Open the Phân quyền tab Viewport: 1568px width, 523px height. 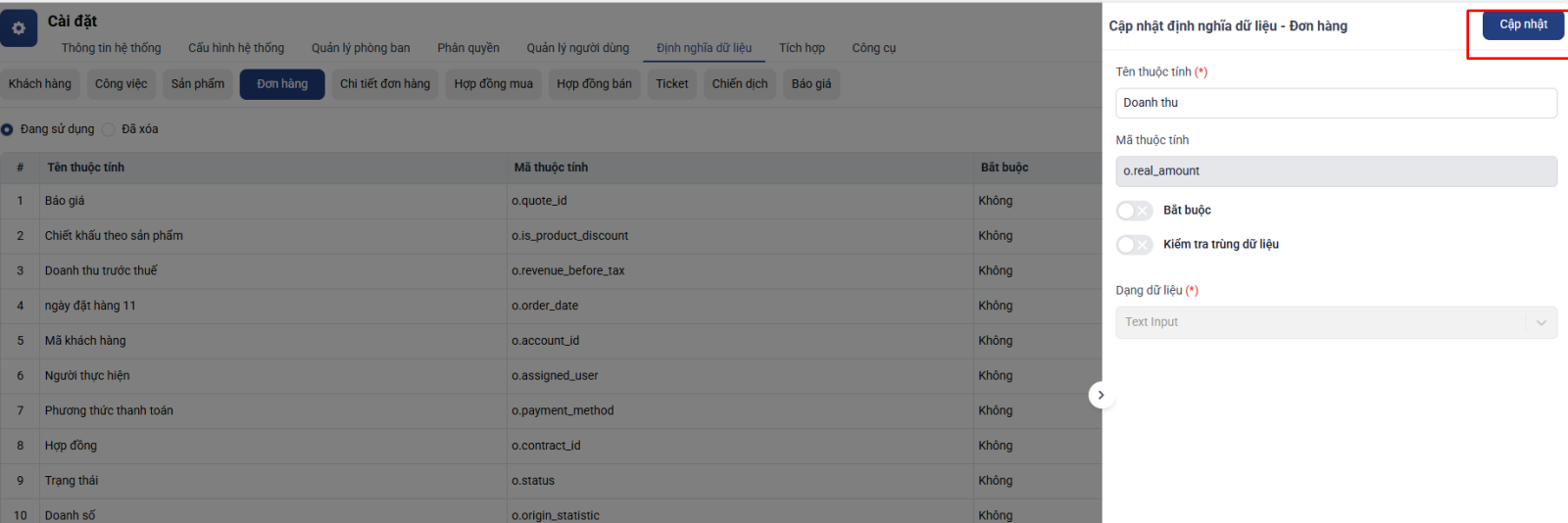click(467, 48)
